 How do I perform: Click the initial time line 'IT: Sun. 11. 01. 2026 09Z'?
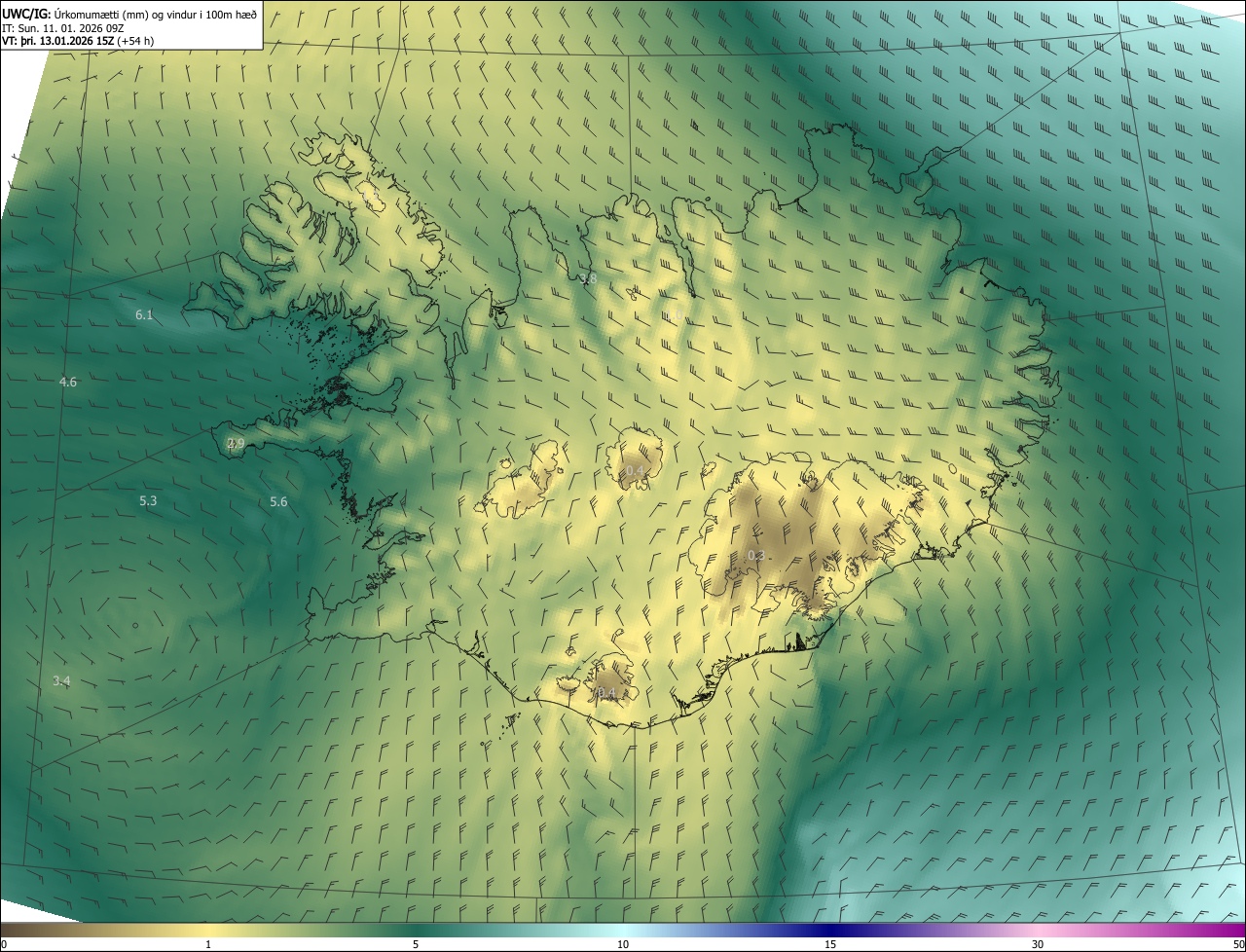pyautogui.click(x=64, y=27)
